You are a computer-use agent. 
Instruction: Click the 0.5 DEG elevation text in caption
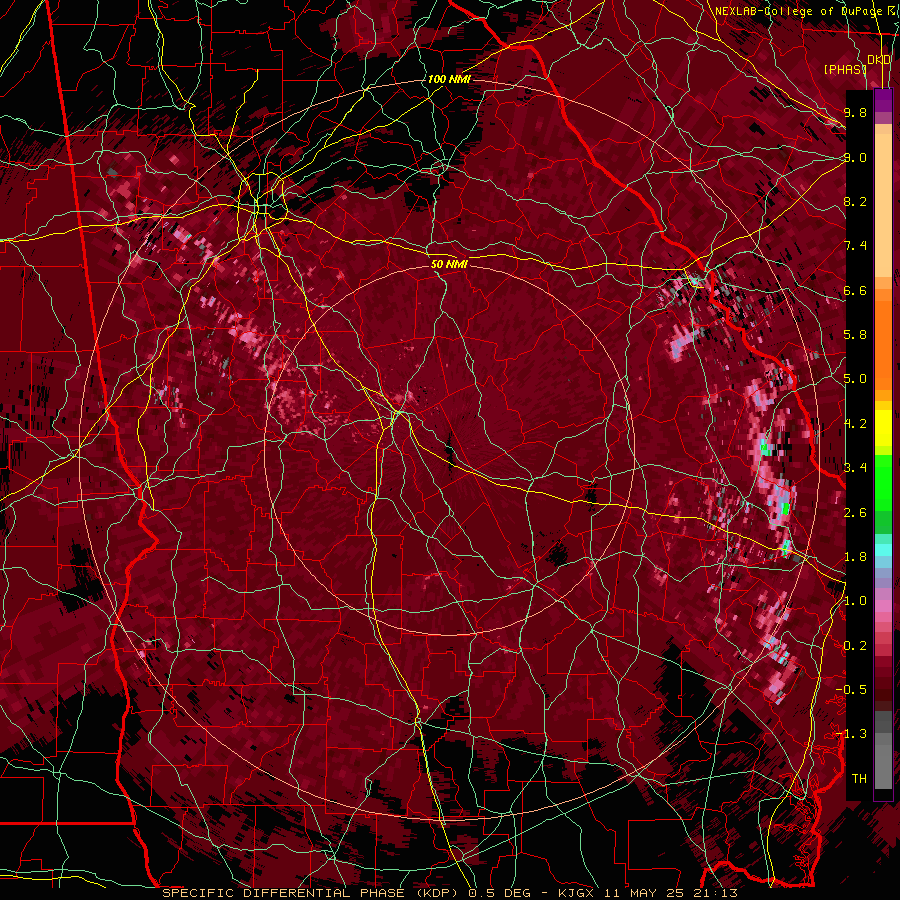click(499, 893)
